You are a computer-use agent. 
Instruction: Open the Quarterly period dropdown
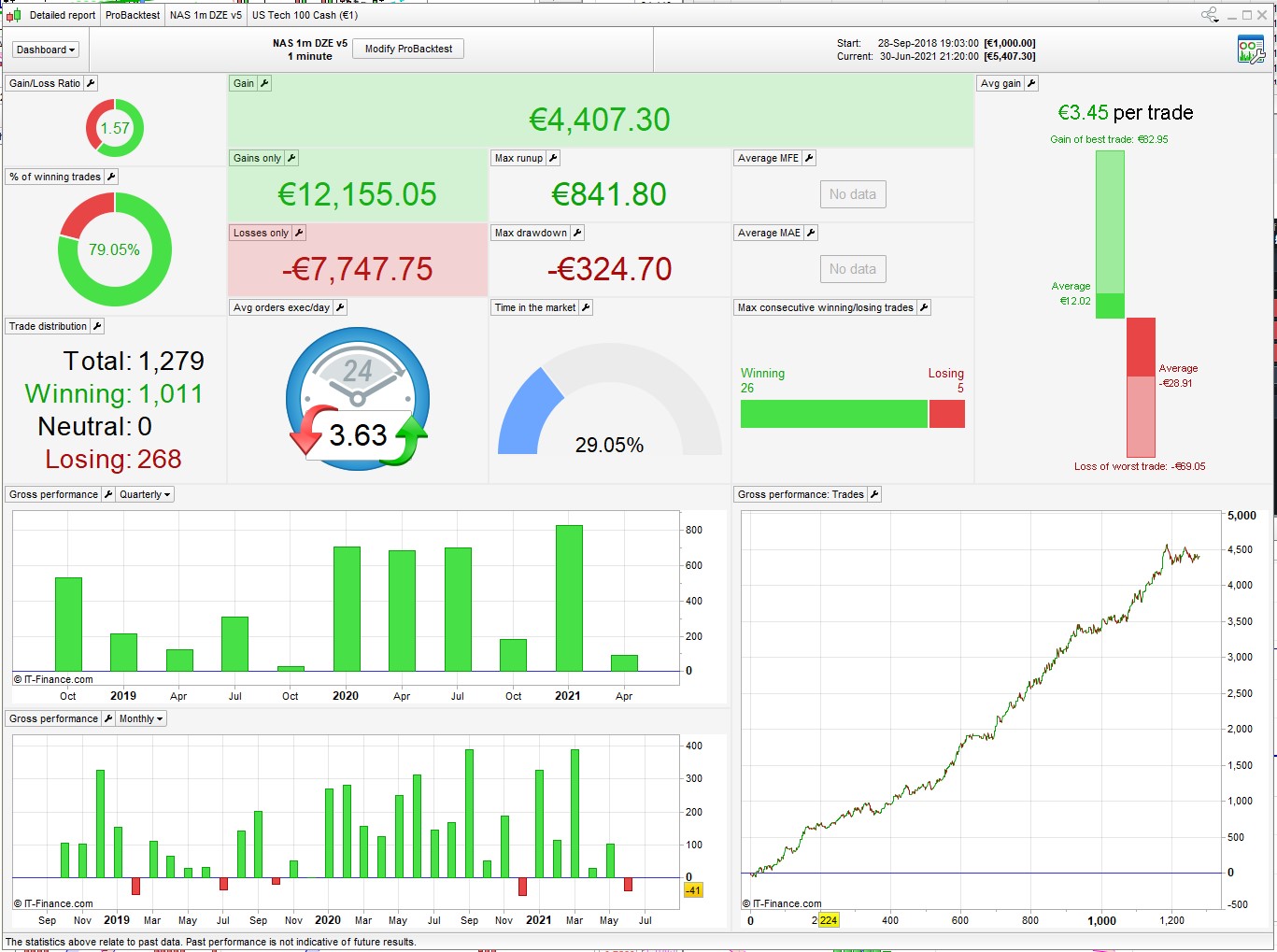pos(145,494)
